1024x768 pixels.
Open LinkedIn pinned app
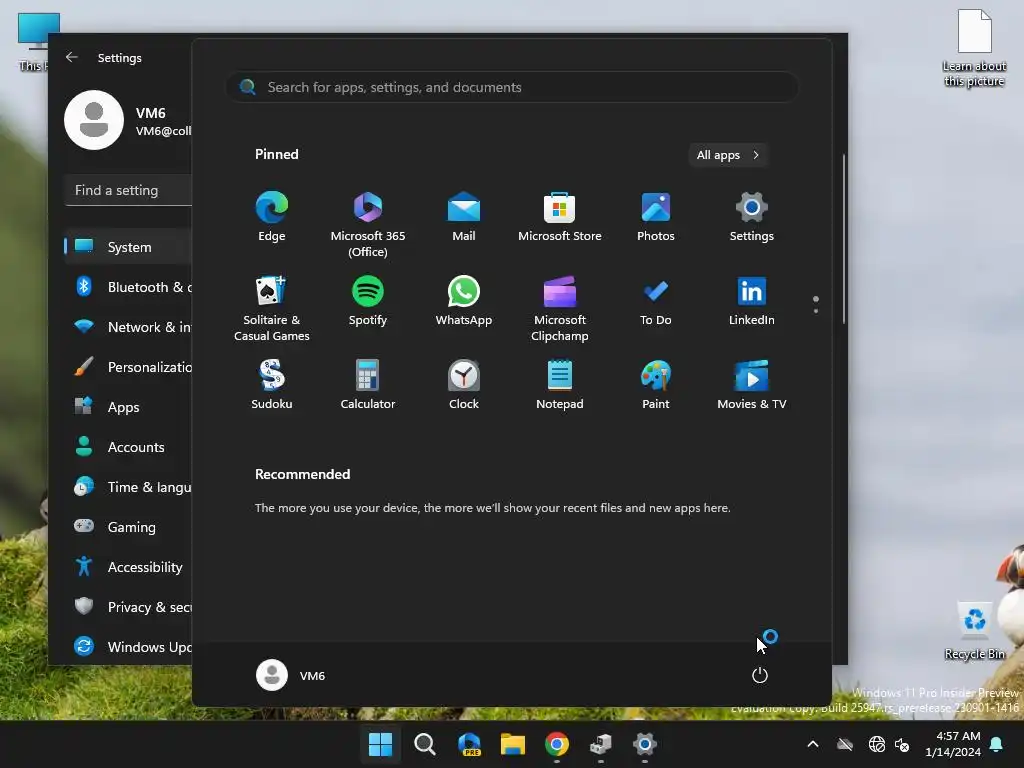point(752,301)
